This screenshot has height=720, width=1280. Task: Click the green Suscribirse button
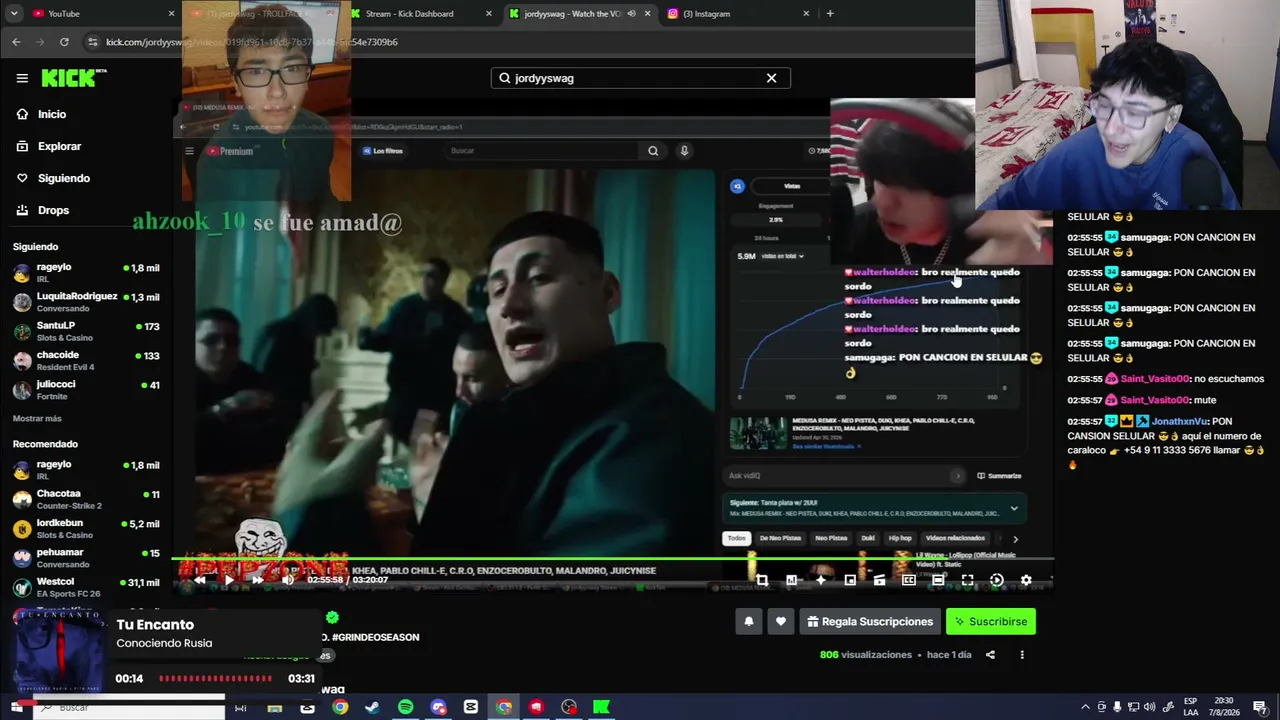[x=991, y=622]
